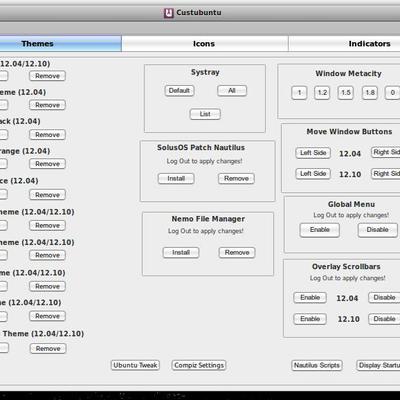Image resolution: width=400 pixels, height=400 pixels.
Task: Set Window Metacity to 1.5
Action: click(x=345, y=93)
